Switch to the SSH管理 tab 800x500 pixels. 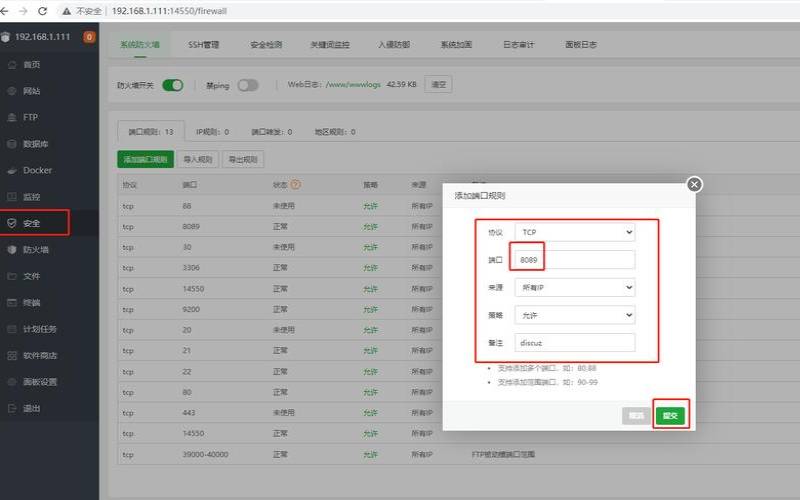[x=204, y=44]
